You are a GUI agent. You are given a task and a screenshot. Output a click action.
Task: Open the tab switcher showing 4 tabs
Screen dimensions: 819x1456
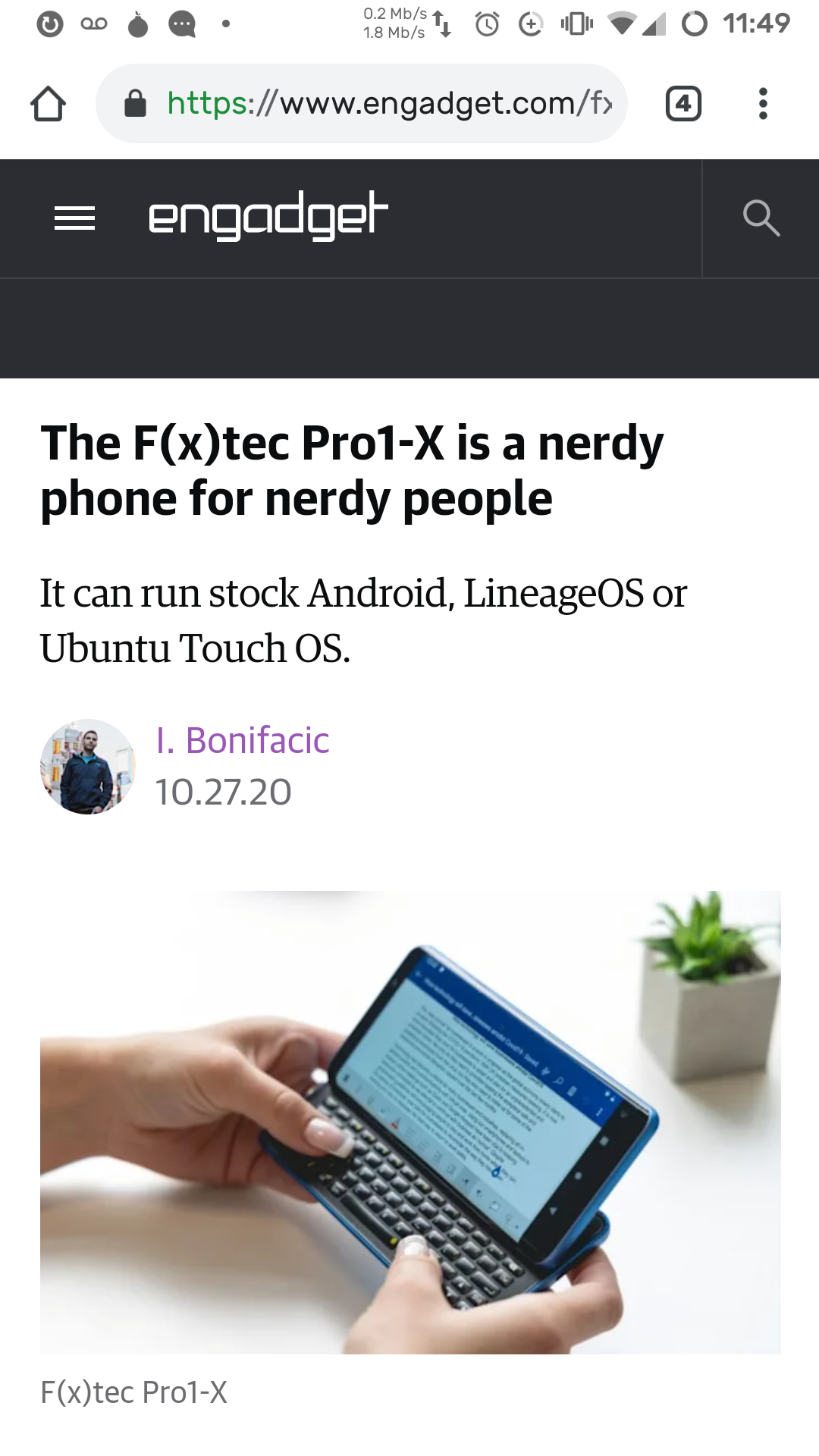tap(683, 104)
